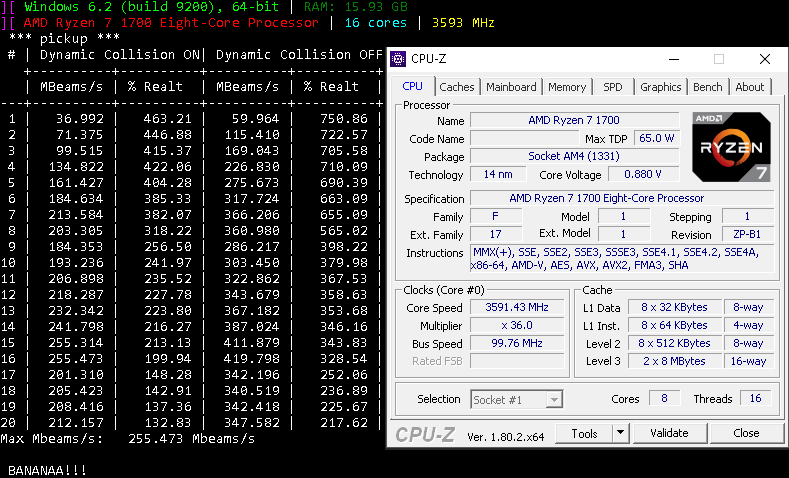This screenshot has height=478, width=789.
Task: Select the CPU tab
Action: tap(413, 86)
